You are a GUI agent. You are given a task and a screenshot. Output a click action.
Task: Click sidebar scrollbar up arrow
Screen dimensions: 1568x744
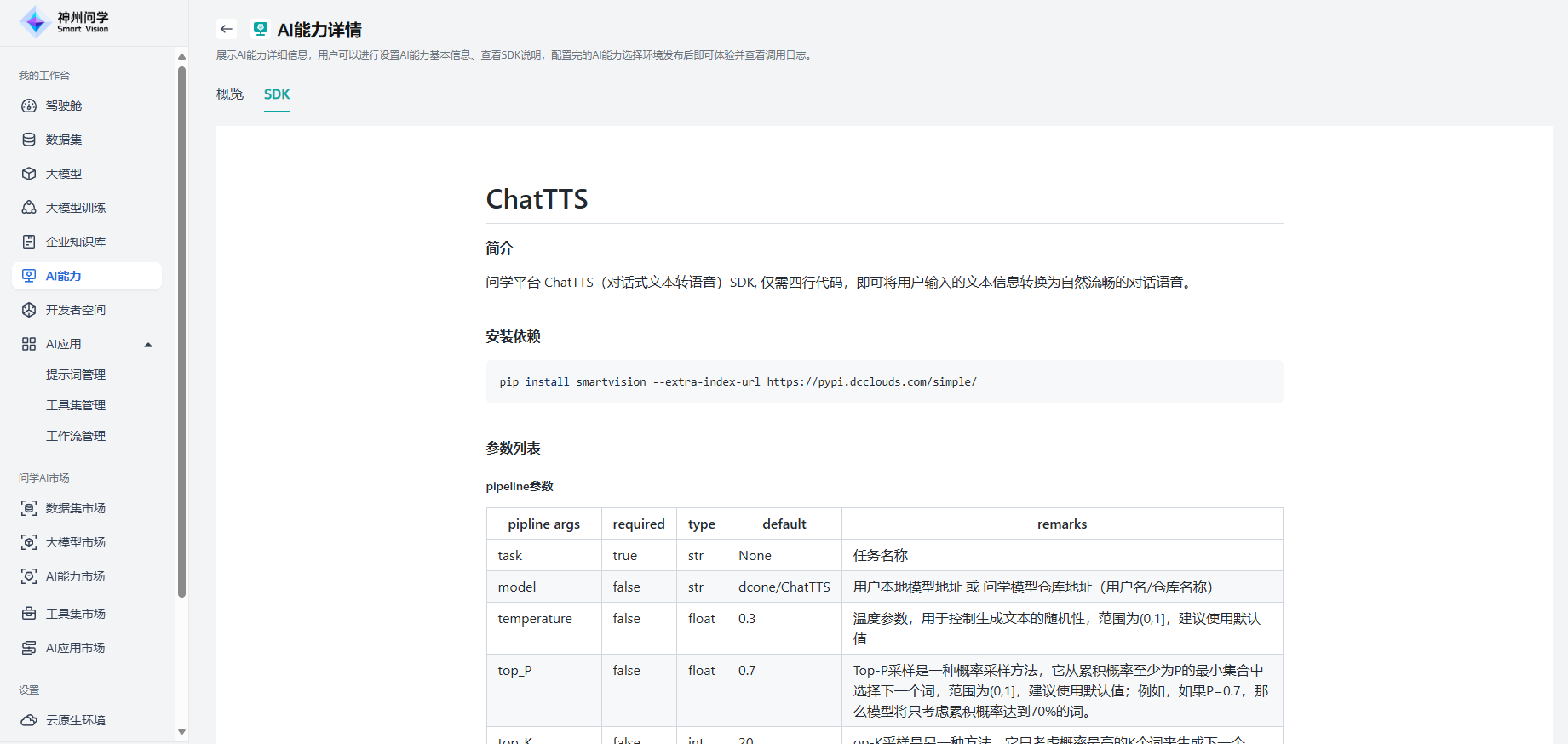[x=181, y=56]
